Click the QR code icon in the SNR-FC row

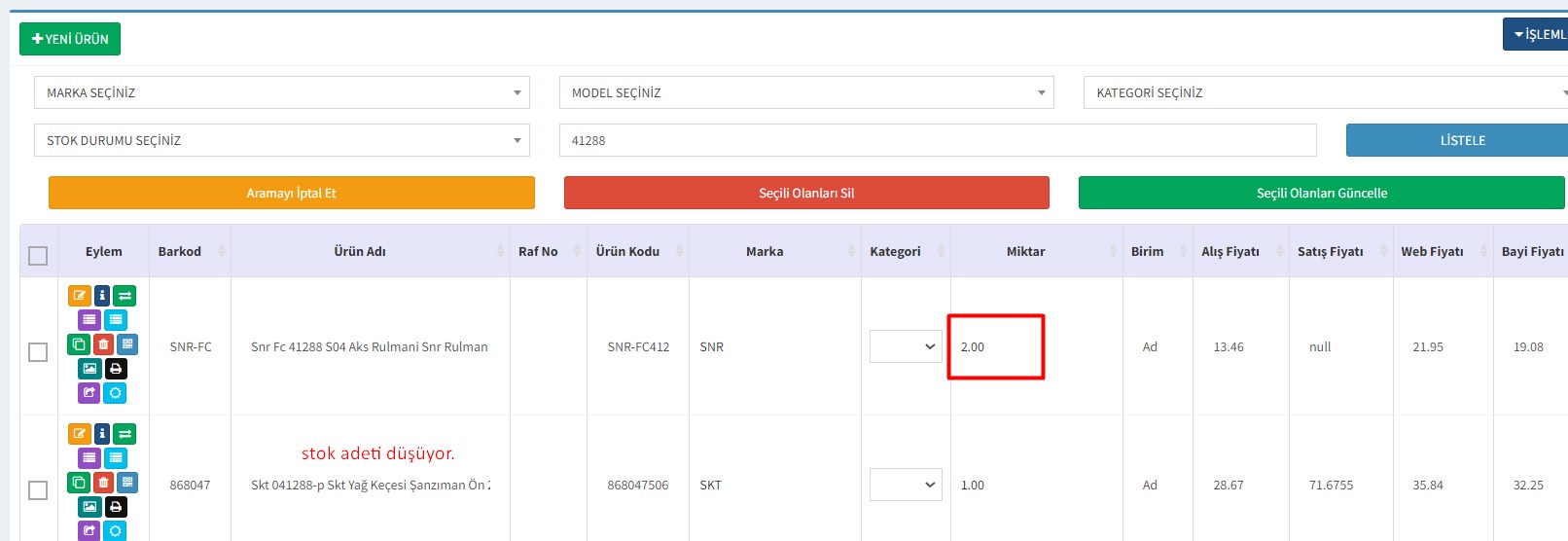(127, 344)
